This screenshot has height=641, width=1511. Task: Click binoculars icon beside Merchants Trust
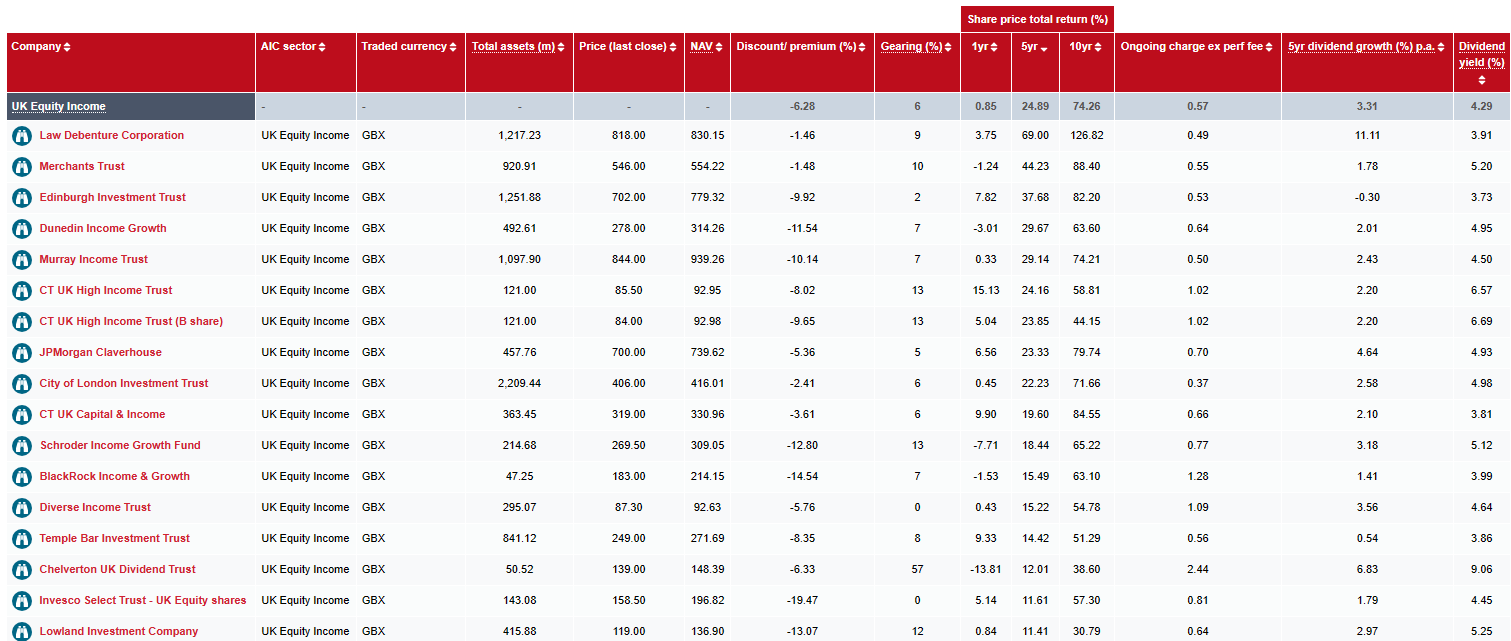[22, 167]
